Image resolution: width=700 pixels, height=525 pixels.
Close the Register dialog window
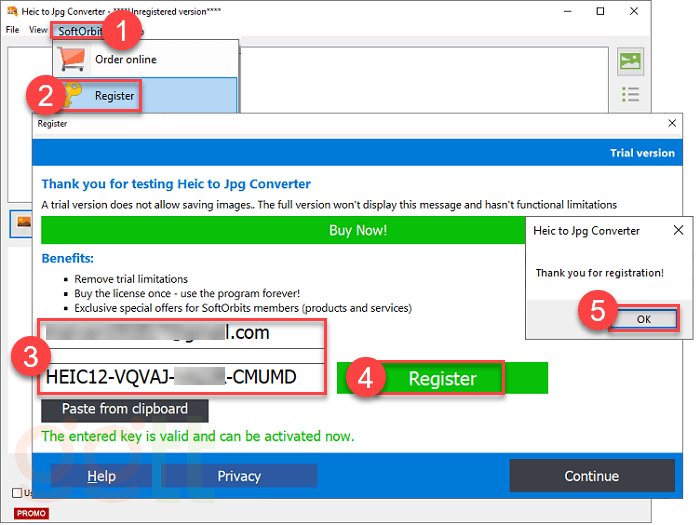pyautogui.click(x=672, y=124)
